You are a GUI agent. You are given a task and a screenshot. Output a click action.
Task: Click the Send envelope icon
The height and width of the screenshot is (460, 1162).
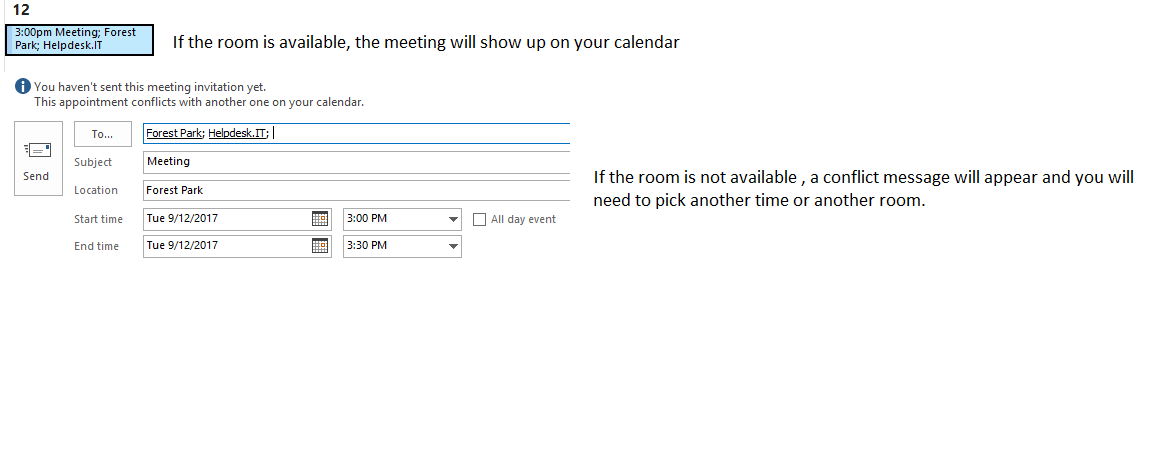[36, 150]
